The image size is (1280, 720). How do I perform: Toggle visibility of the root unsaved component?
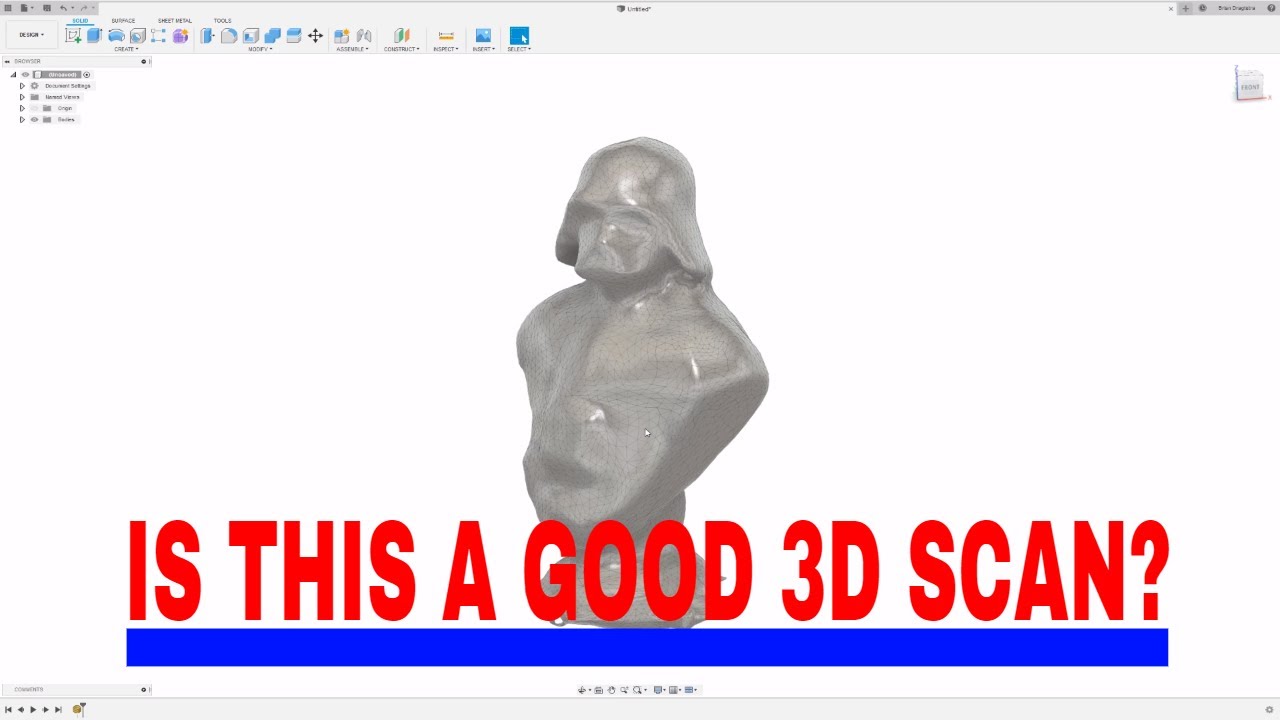(25, 75)
